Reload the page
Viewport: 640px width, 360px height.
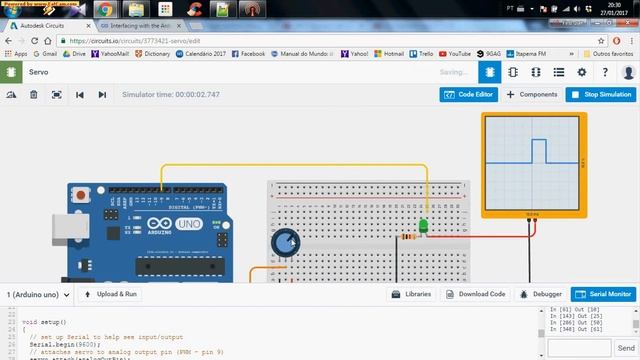point(35,41)
